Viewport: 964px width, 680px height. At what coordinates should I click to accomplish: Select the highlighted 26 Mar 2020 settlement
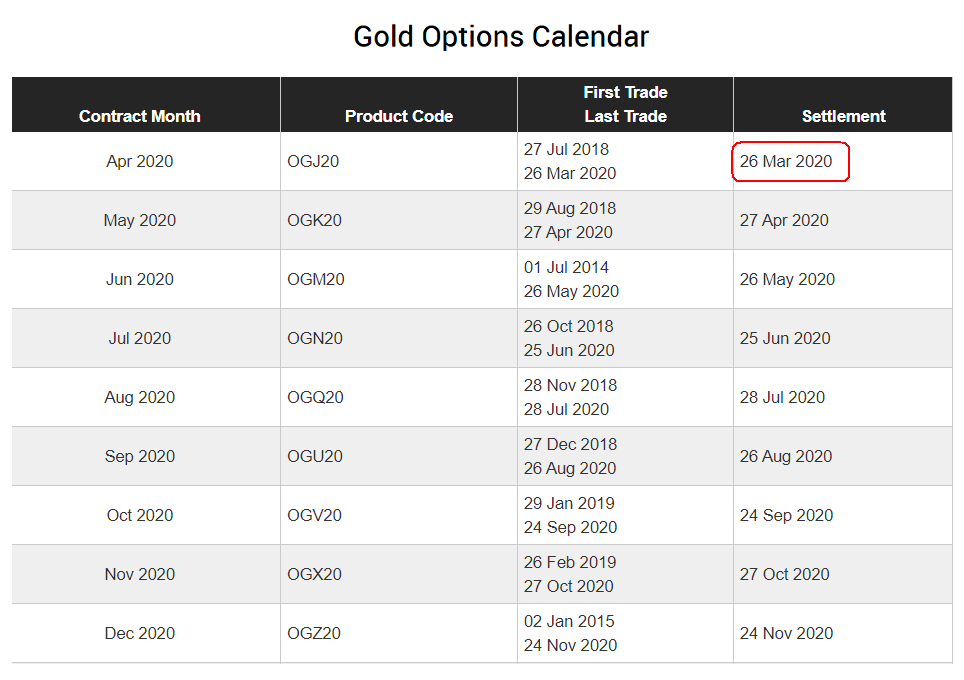[x=786, y=161]
